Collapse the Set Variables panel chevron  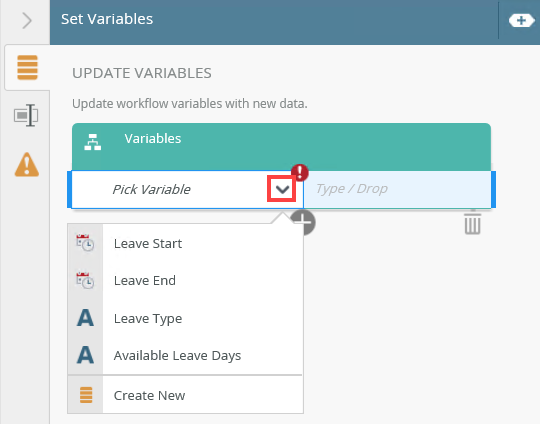coord(27,20)
